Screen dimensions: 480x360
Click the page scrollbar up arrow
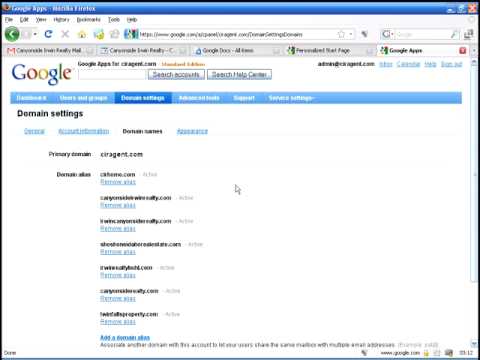pyautogui.click(x=474, y=63)
